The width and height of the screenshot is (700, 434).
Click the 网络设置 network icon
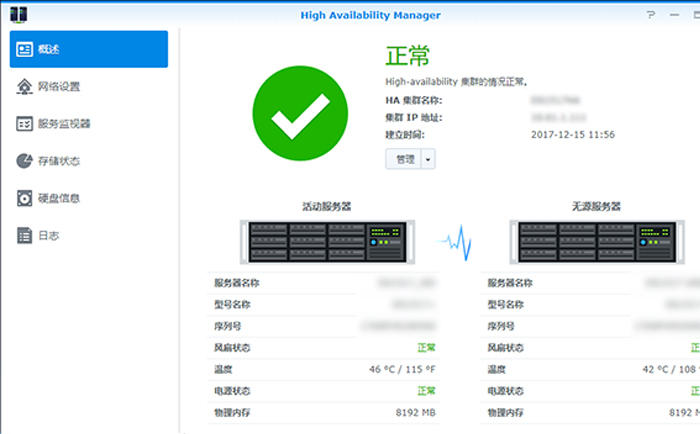click(x=24, y=87)
